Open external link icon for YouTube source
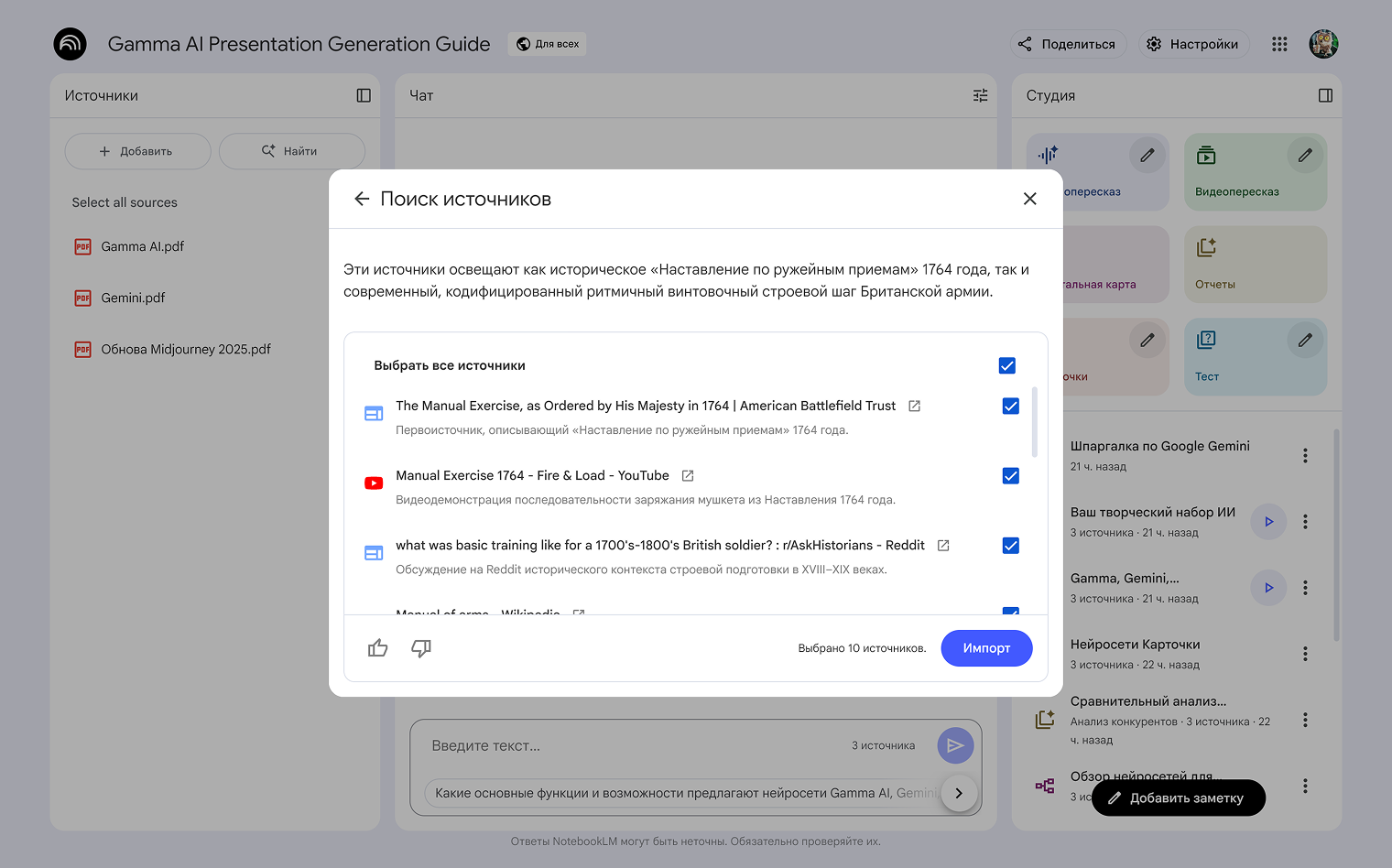This screenshot has height=868, width=1392. coord(688,475)
